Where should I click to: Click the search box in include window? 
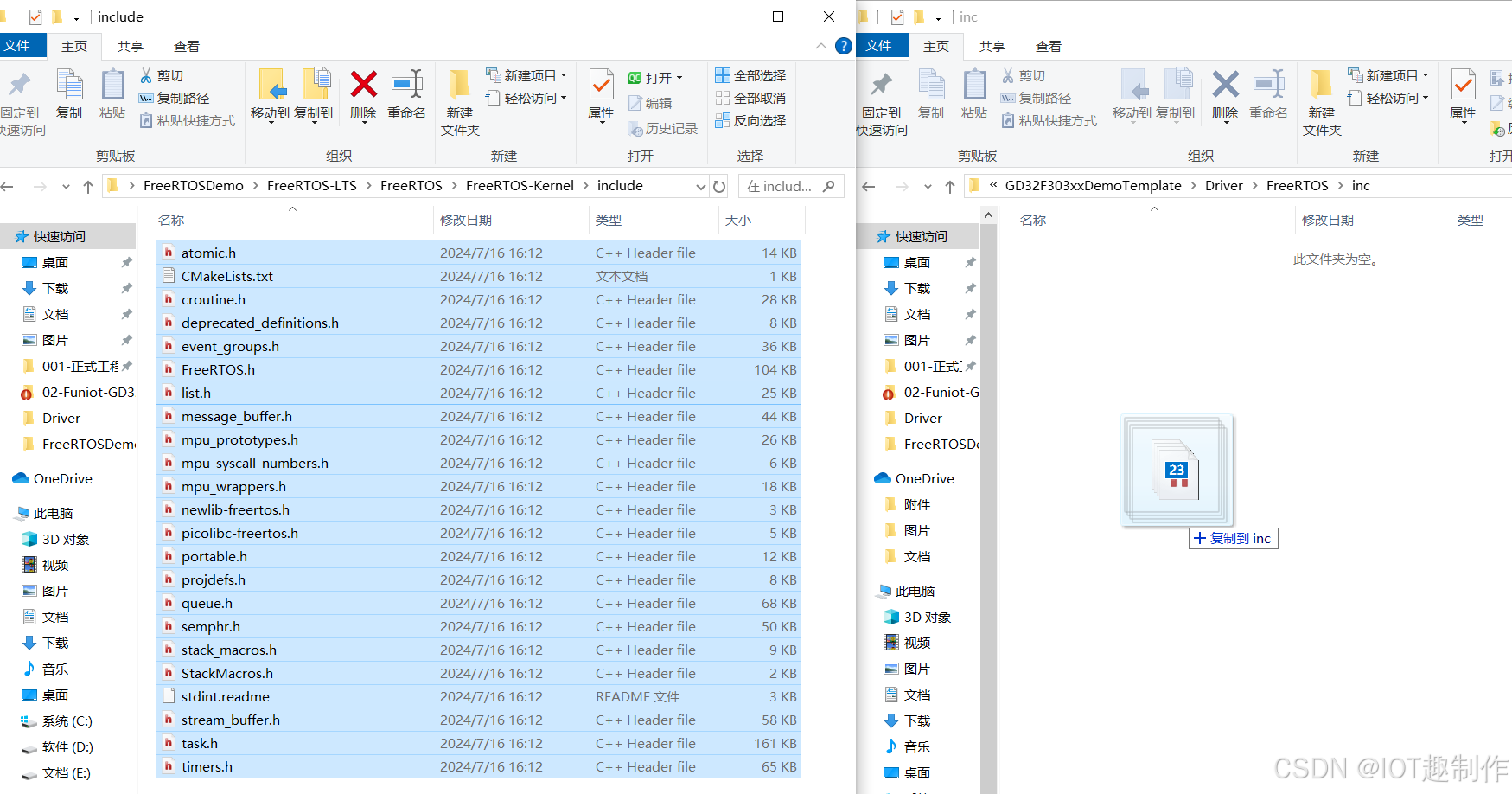pos(791,186)
